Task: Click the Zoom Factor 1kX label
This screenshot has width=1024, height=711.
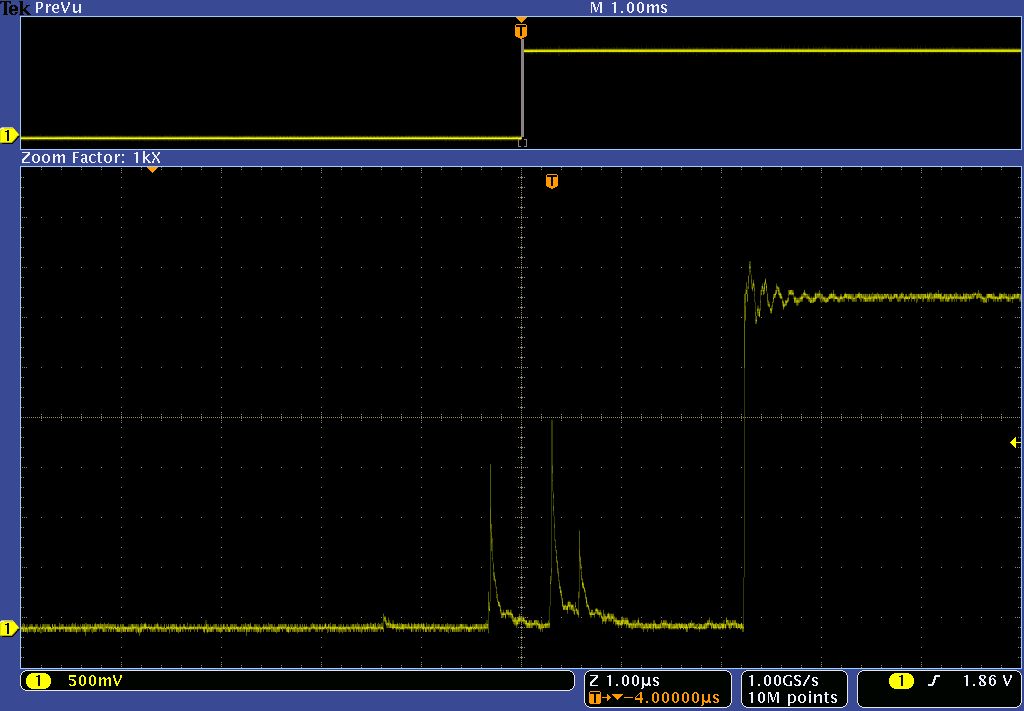Action: click(x=91, y=158)
